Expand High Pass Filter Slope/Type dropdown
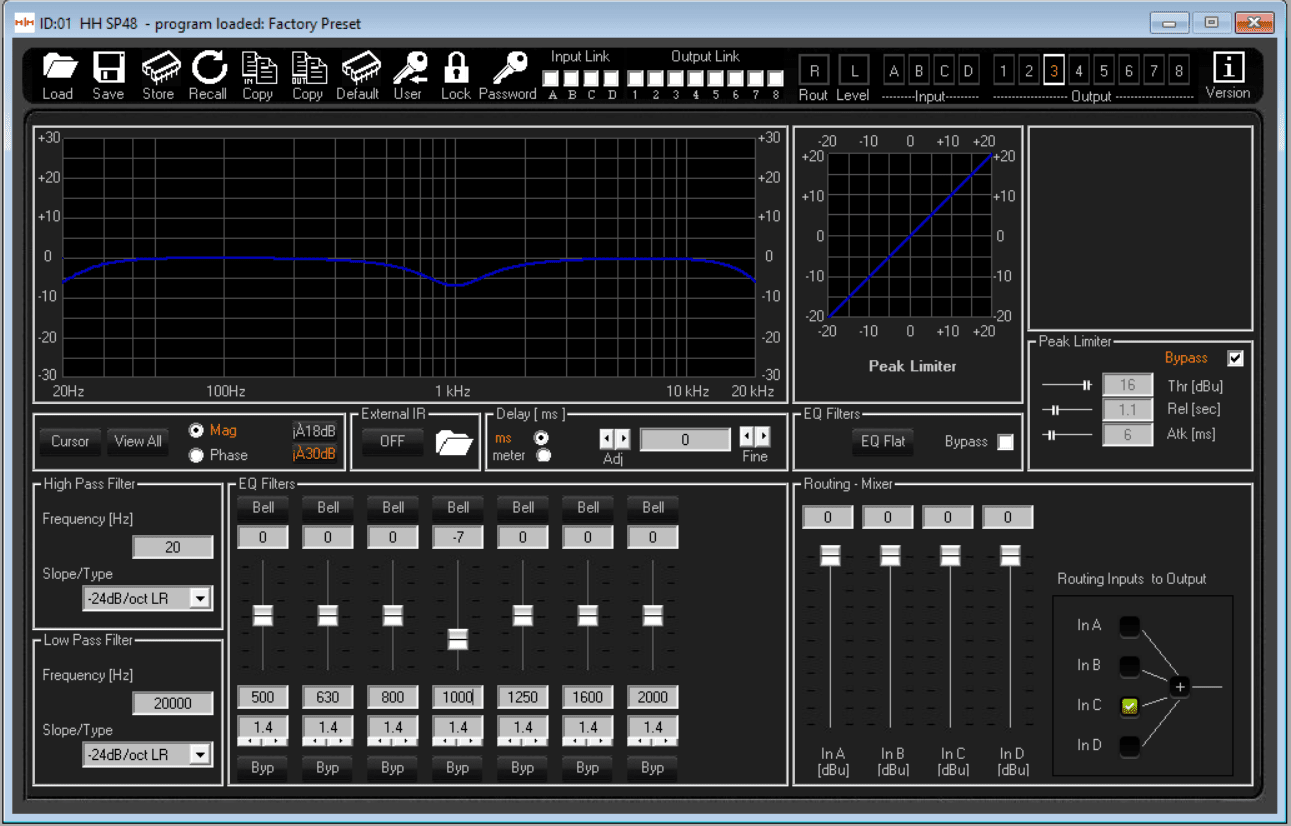Image resolution: width=1291 pixels, height=826 pixels. pyautogui.click(x=200, y=599)
